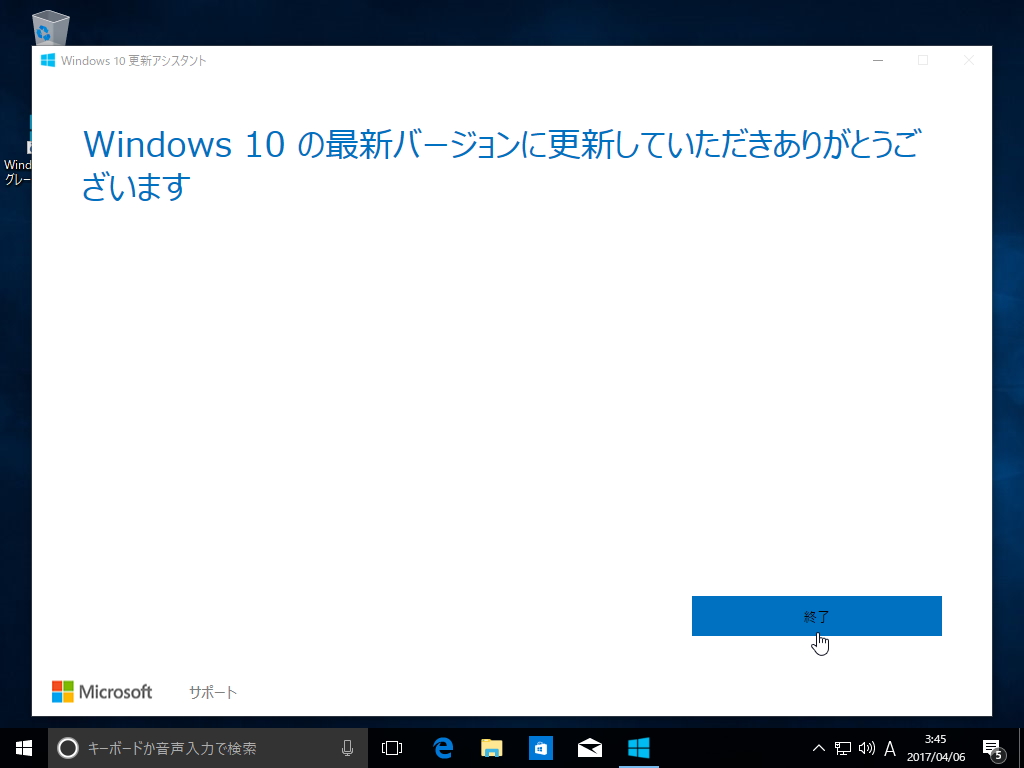Open File Explorer from the taskbar
Screen dimensions: 1024x768
(x=489, y=747)
